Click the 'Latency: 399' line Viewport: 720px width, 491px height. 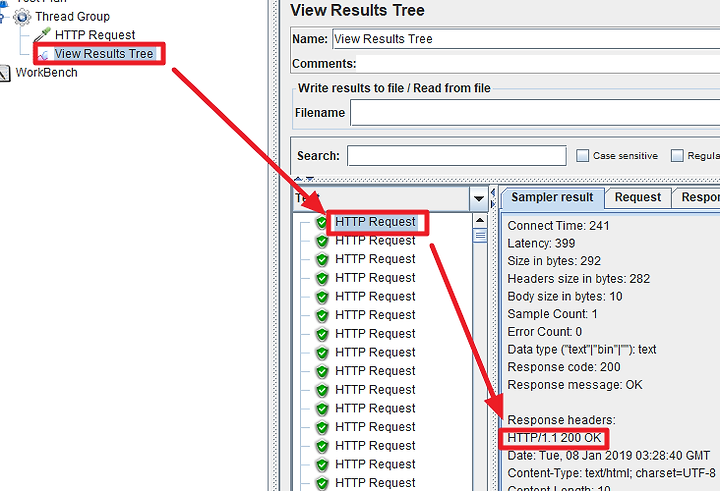[x=541, y=243]
